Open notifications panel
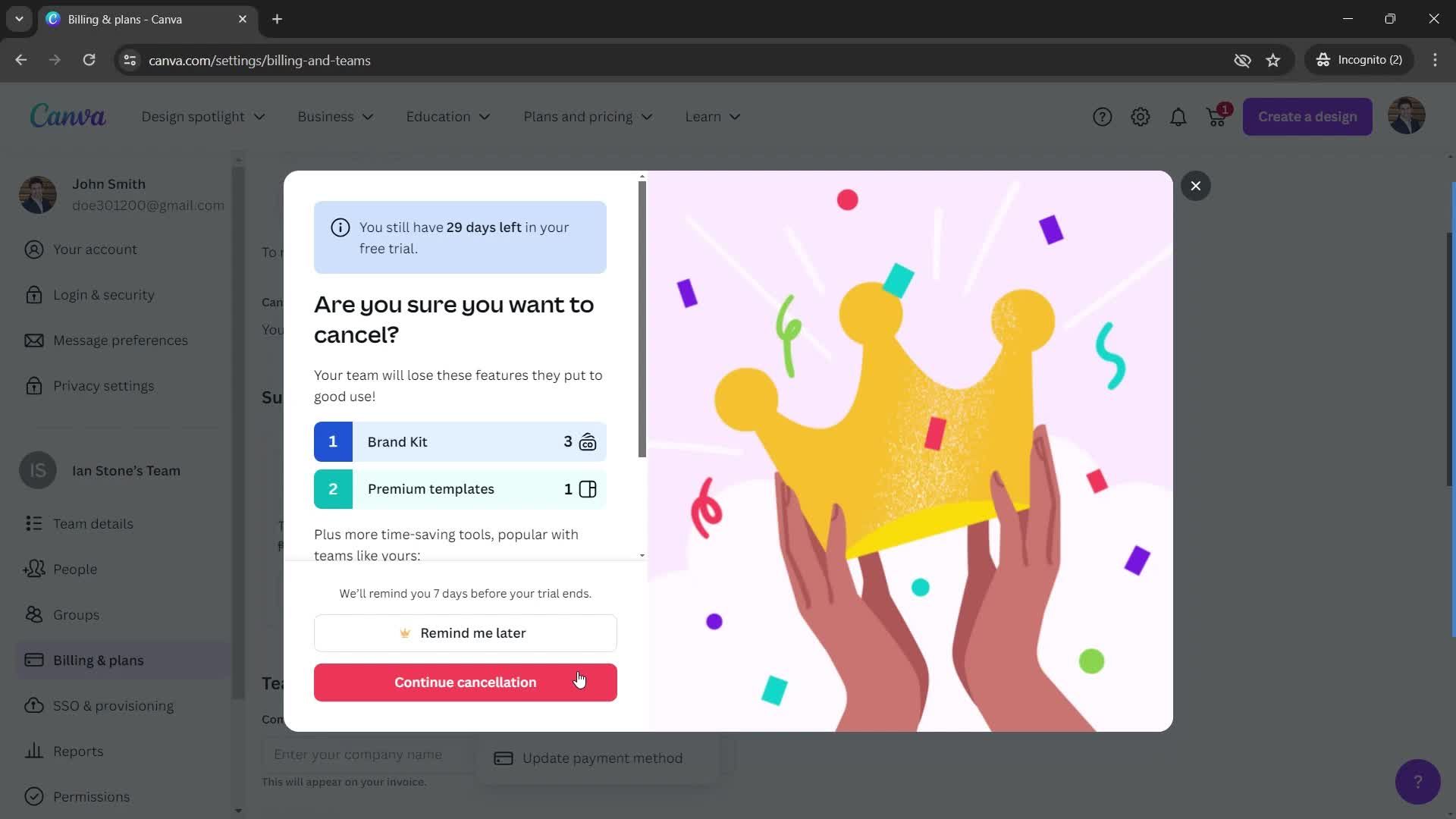This screenshot has width=1456, height=819. [1179, 117]
